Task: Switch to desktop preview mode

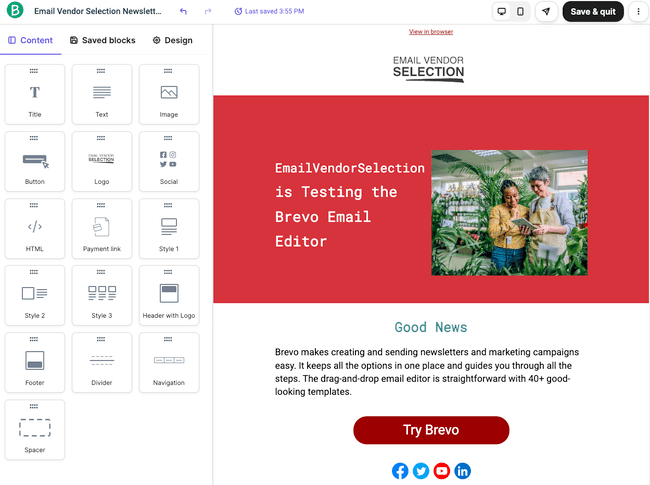Action: pos(502,12)
